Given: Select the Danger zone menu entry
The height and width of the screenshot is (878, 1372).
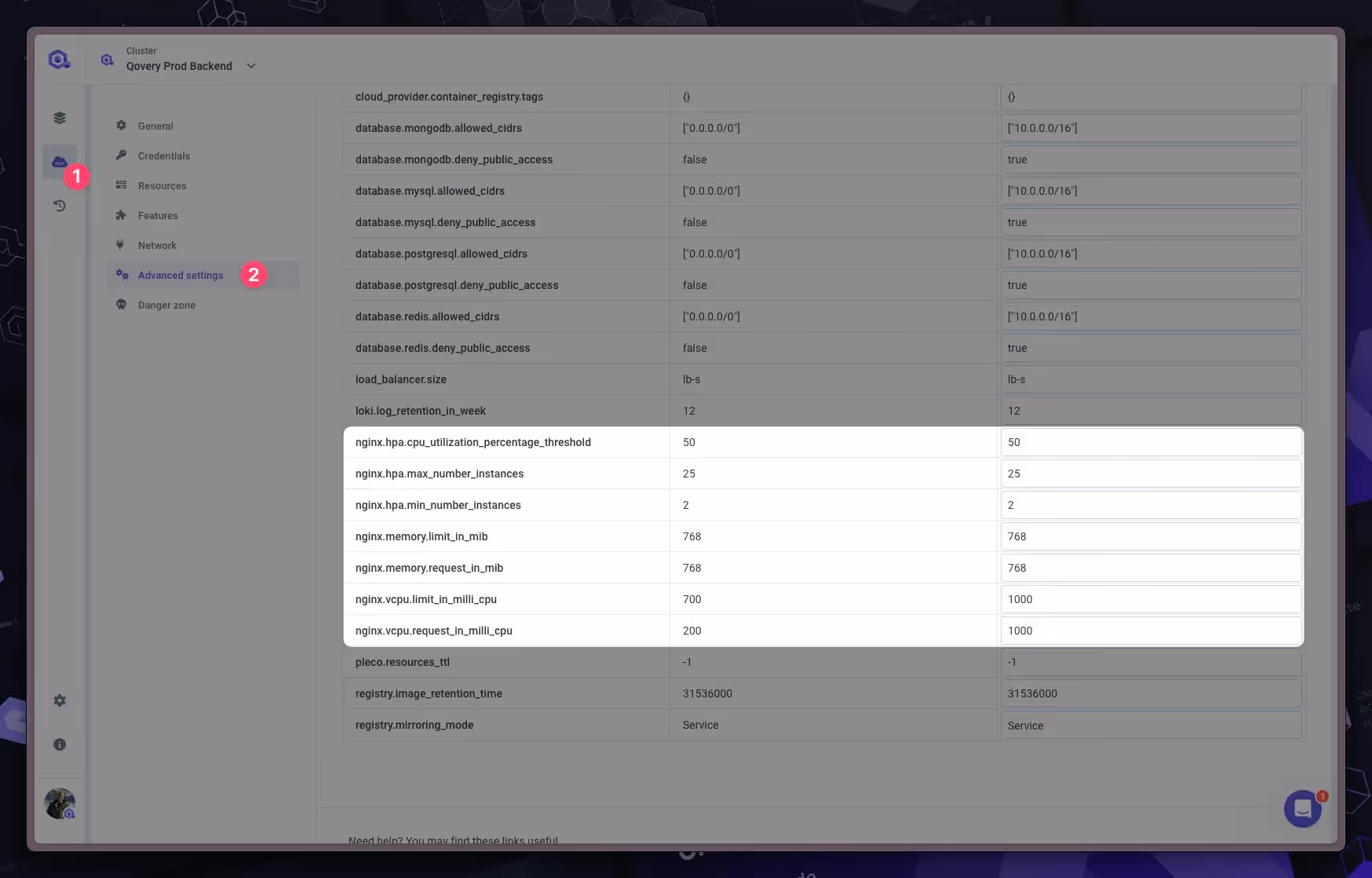Looking at the screenshot, I should coord(165,305).
